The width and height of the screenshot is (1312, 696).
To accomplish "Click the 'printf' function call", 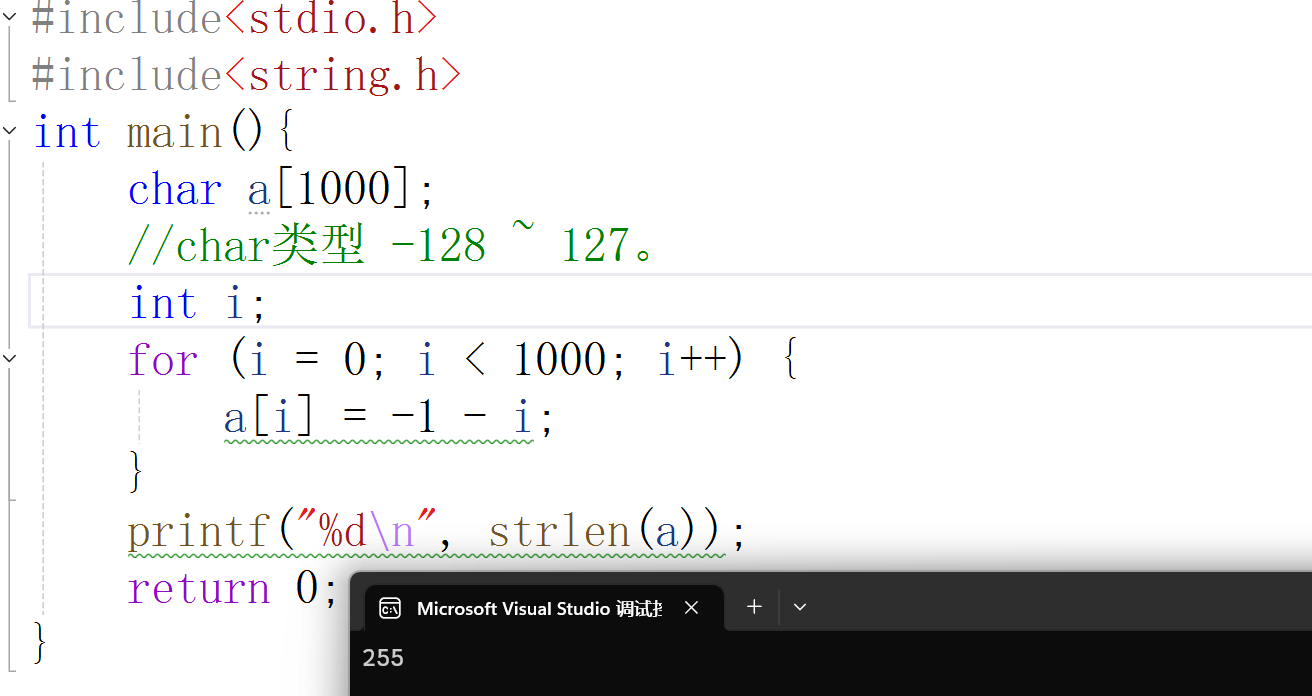I will tap(199, 530).
